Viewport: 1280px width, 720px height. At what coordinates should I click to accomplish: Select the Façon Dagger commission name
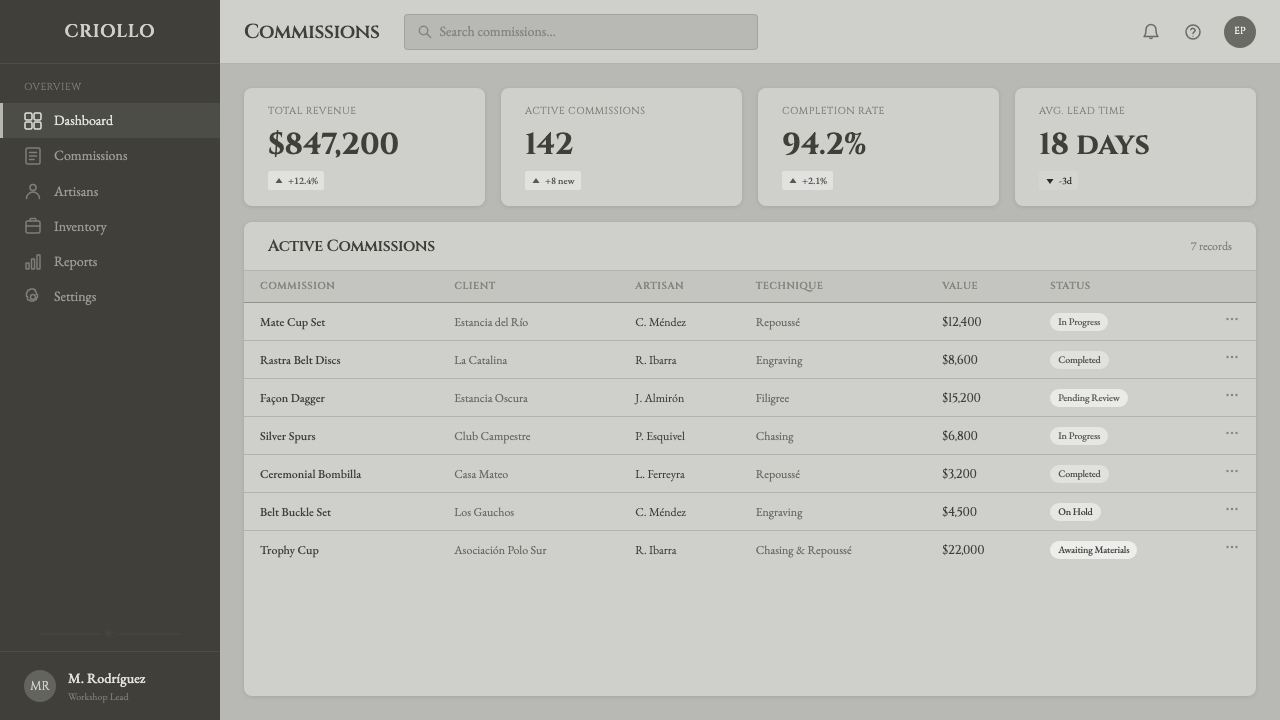tap(292, 398)
